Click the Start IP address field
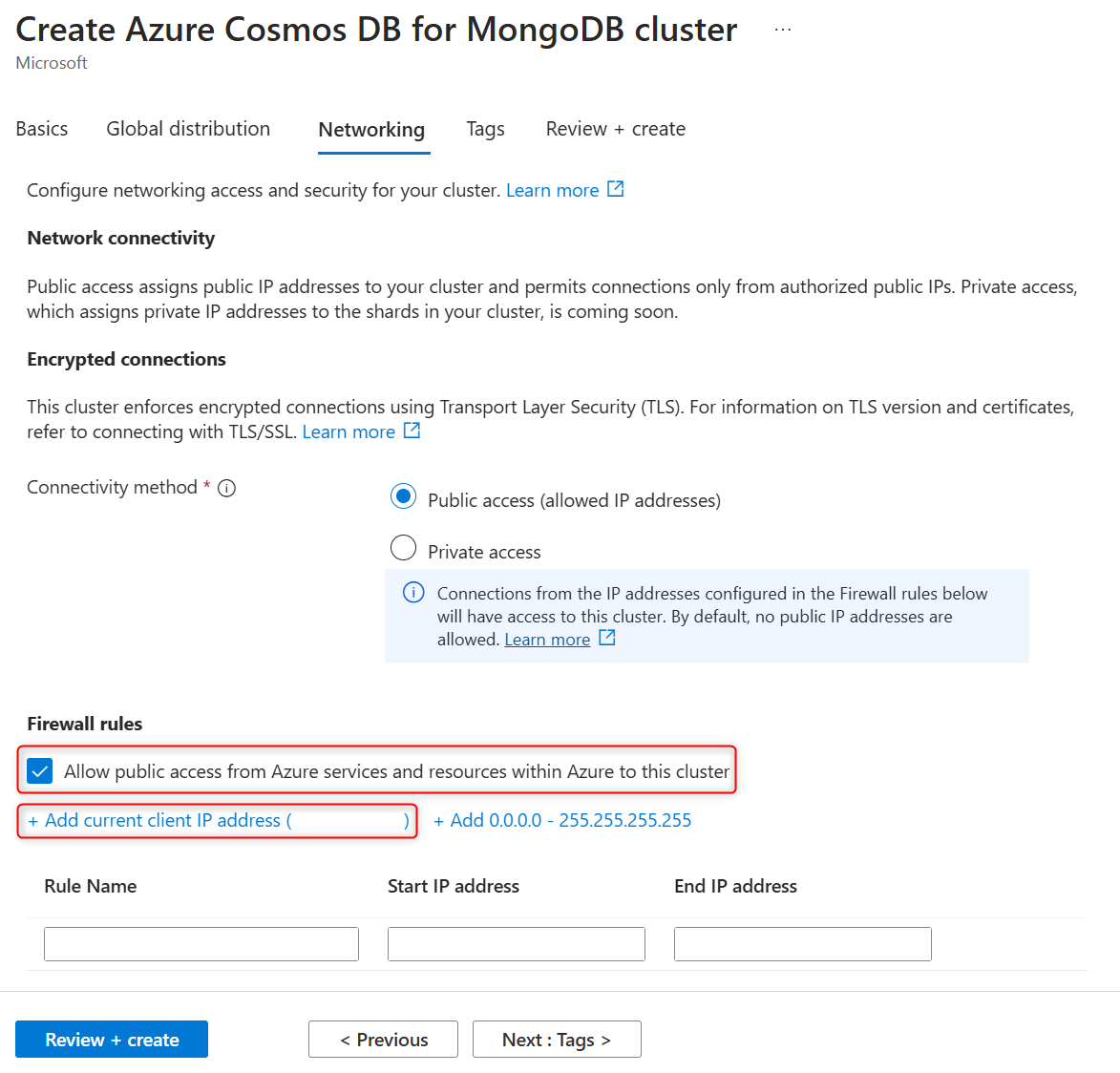The image size is (1120, 1073). tap(516, 944)
